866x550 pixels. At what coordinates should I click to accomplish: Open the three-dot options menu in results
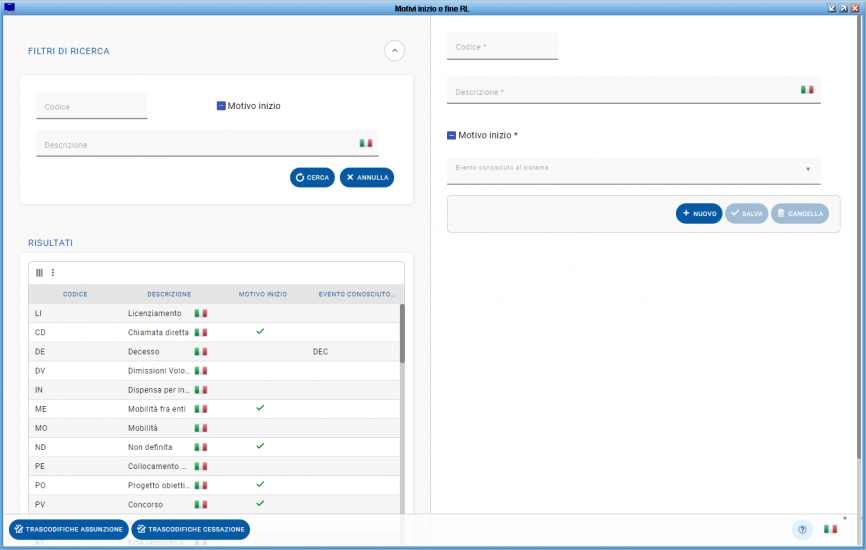[x=53, y=272]
